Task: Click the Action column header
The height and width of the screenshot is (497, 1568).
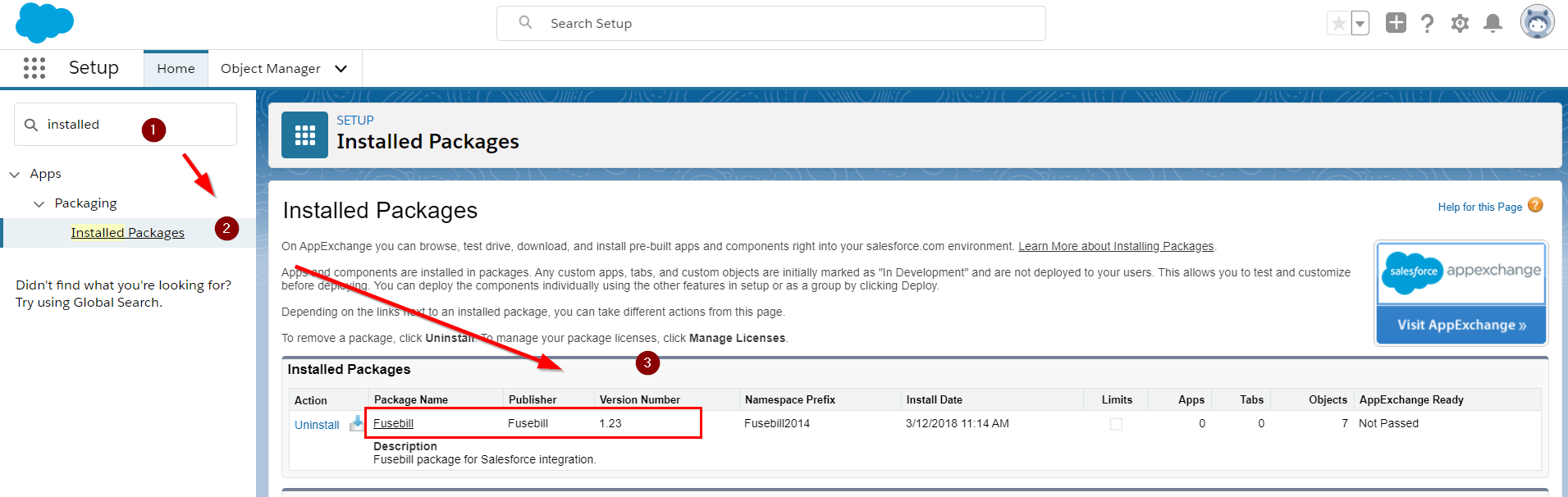Action: [x=311, y=400]
